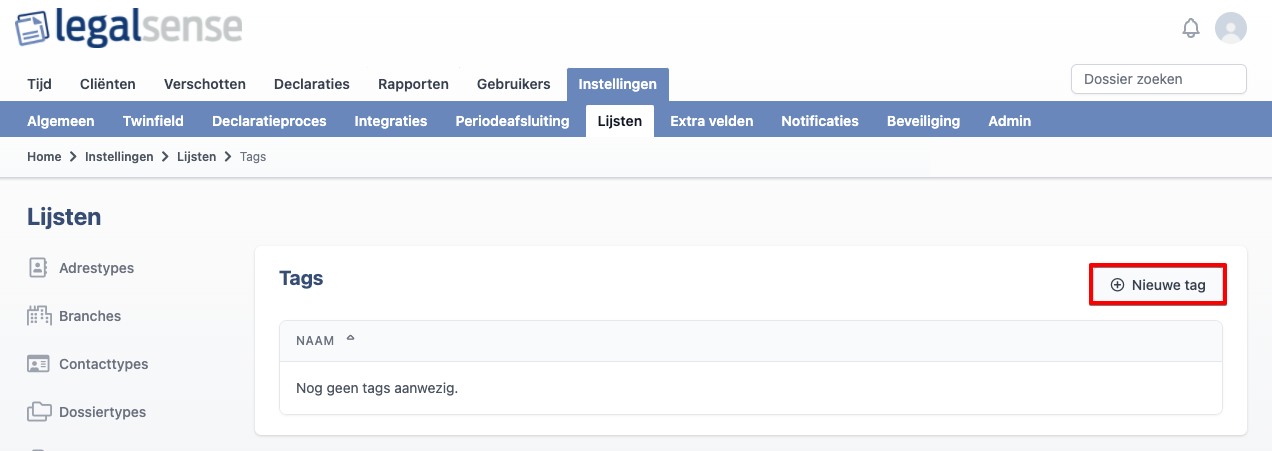Go to Home in the breadcrumb
The width and height of the screenshot is (1272, 451).
tap(44, 157)
